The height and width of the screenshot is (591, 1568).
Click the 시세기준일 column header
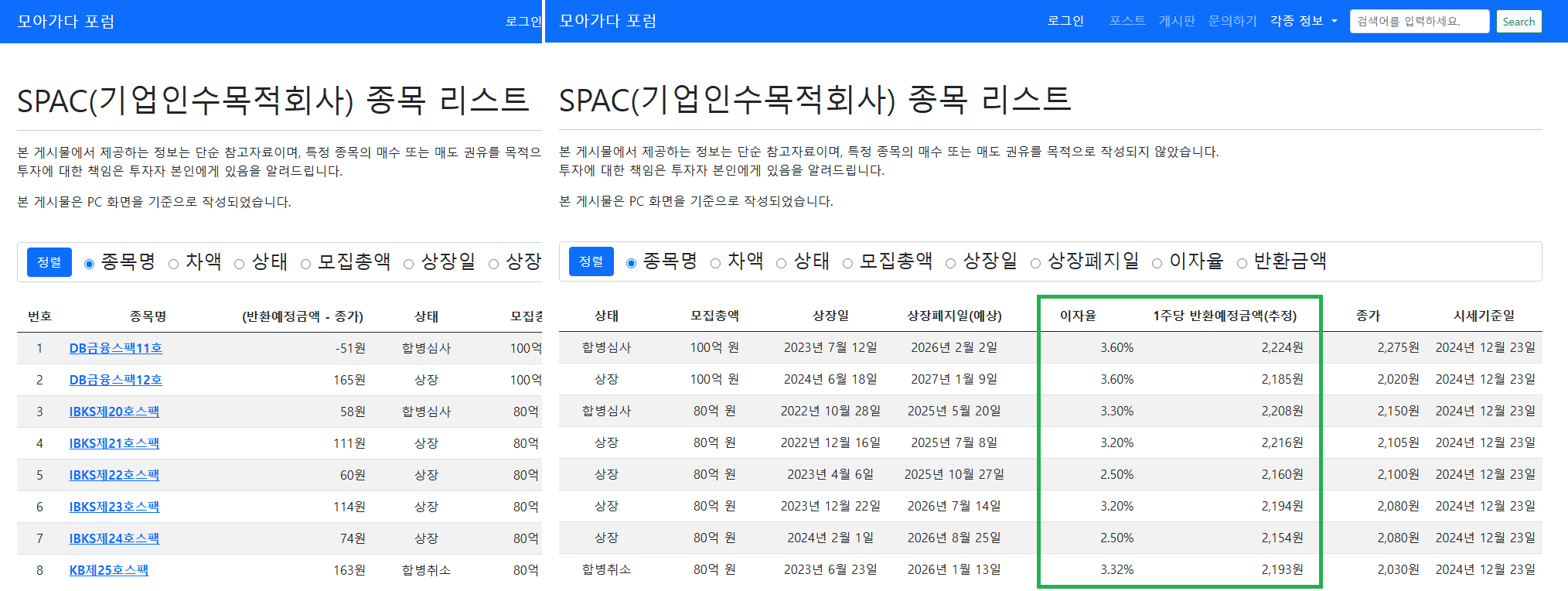point(1484,316)
